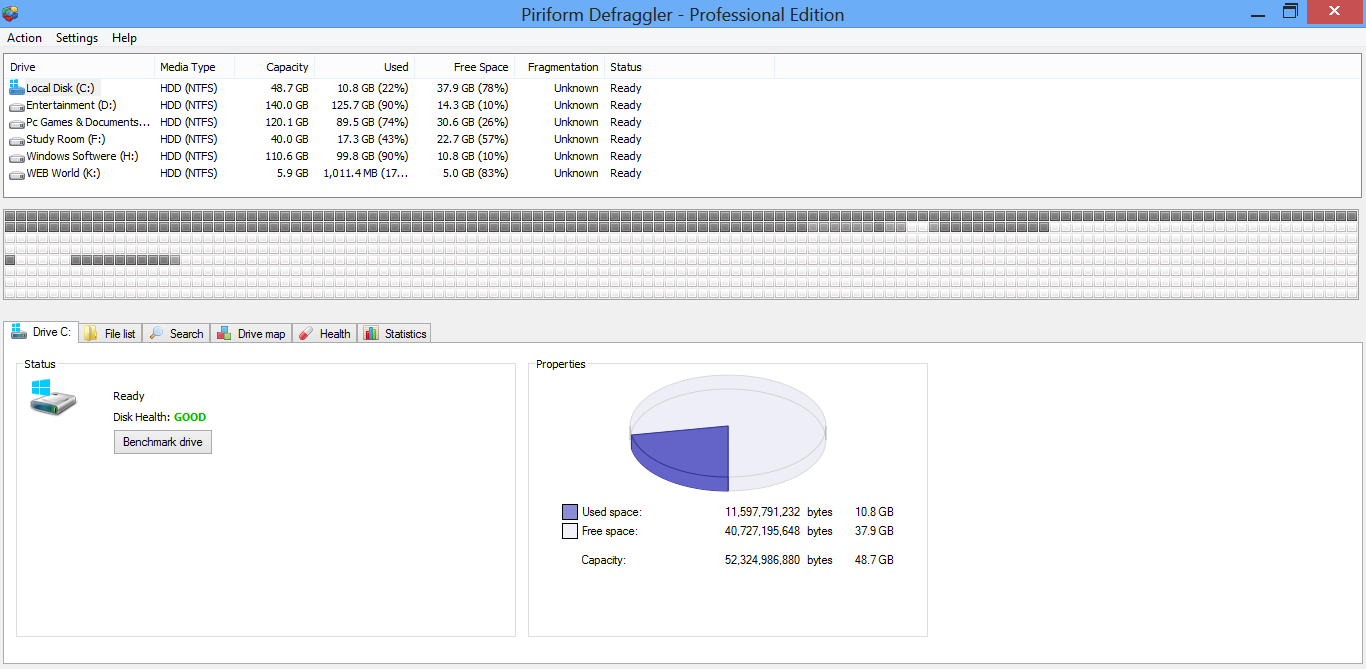The width and height of the screenshot is (1366, 669).
Task: Click the bar-chart icon on the Statistics tab
Action: point(370,332)
